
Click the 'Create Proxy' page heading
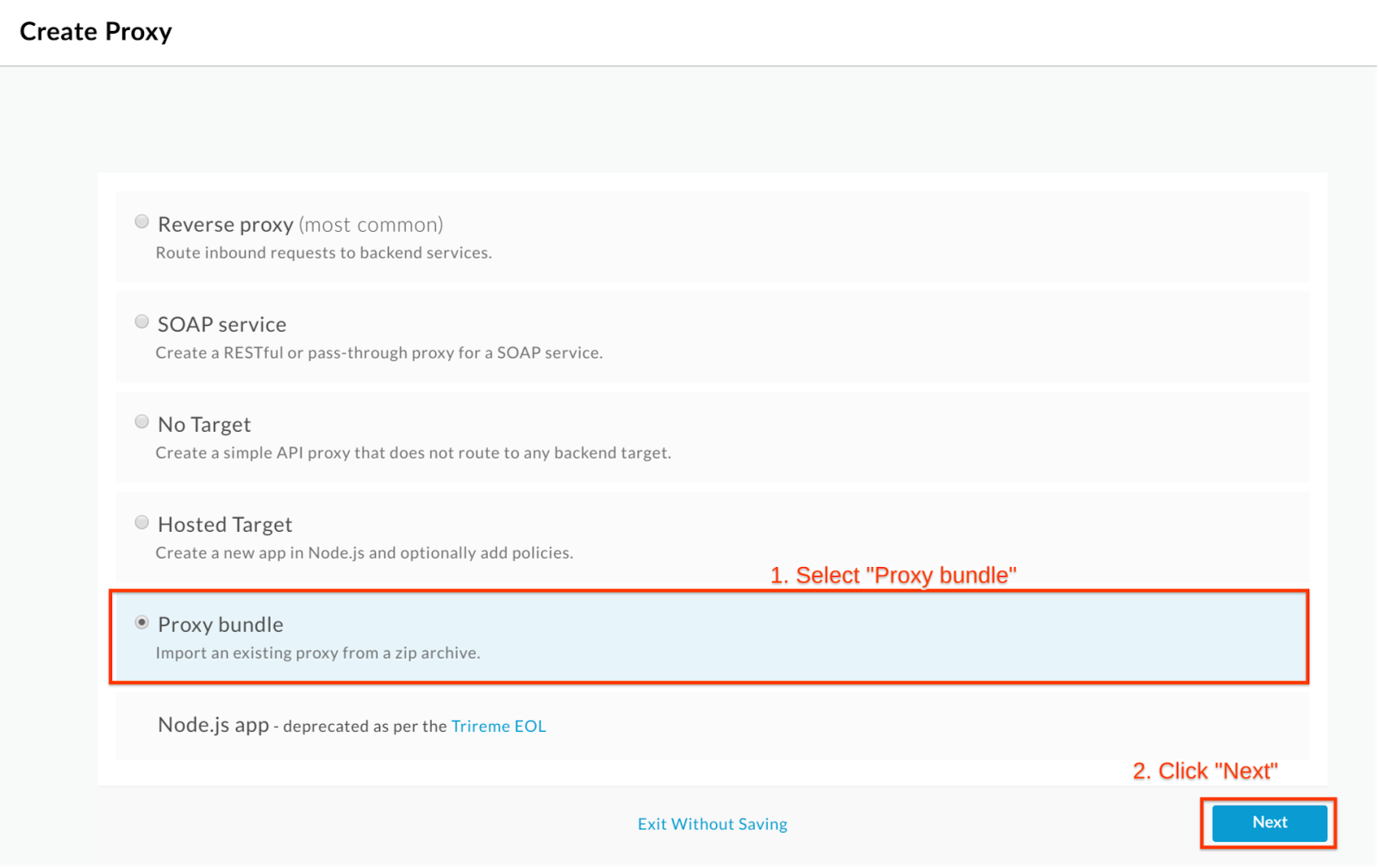pos(96,32)
